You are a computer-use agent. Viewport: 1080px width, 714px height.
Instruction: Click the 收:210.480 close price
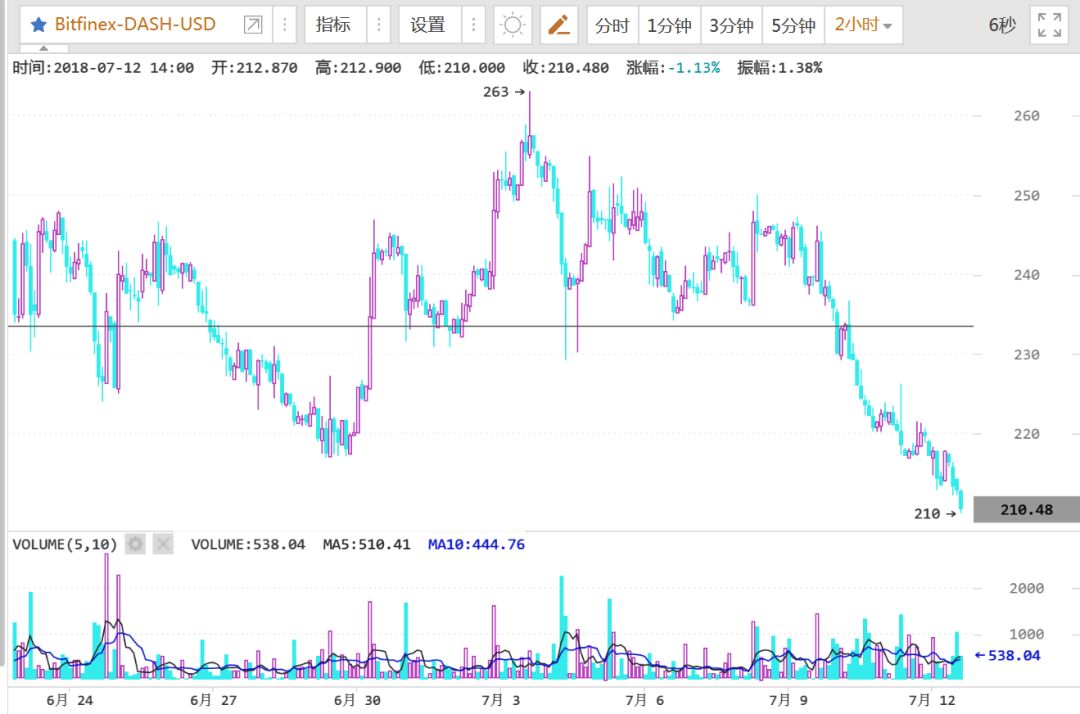coord(565,67)
